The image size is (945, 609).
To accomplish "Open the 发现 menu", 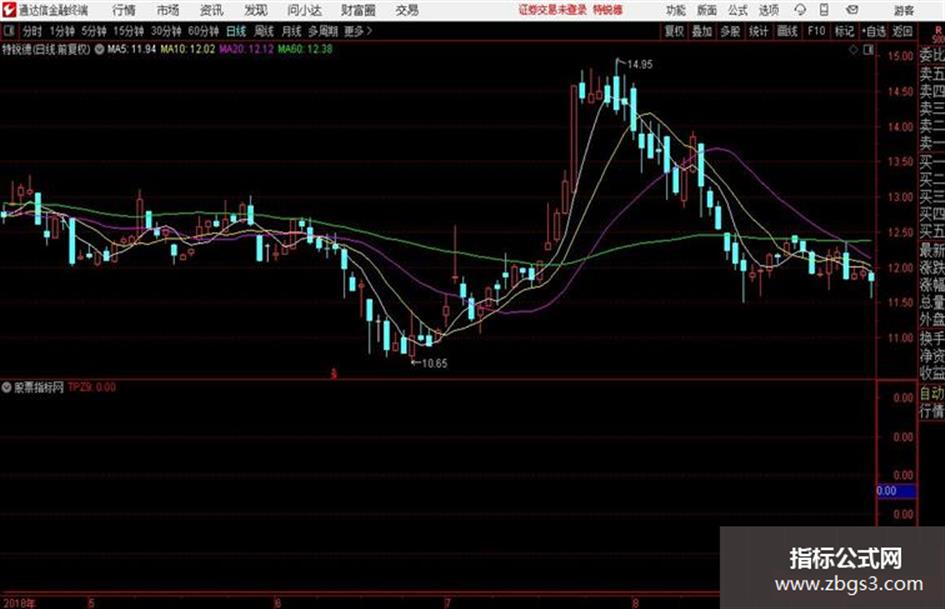I will point(256,10).
